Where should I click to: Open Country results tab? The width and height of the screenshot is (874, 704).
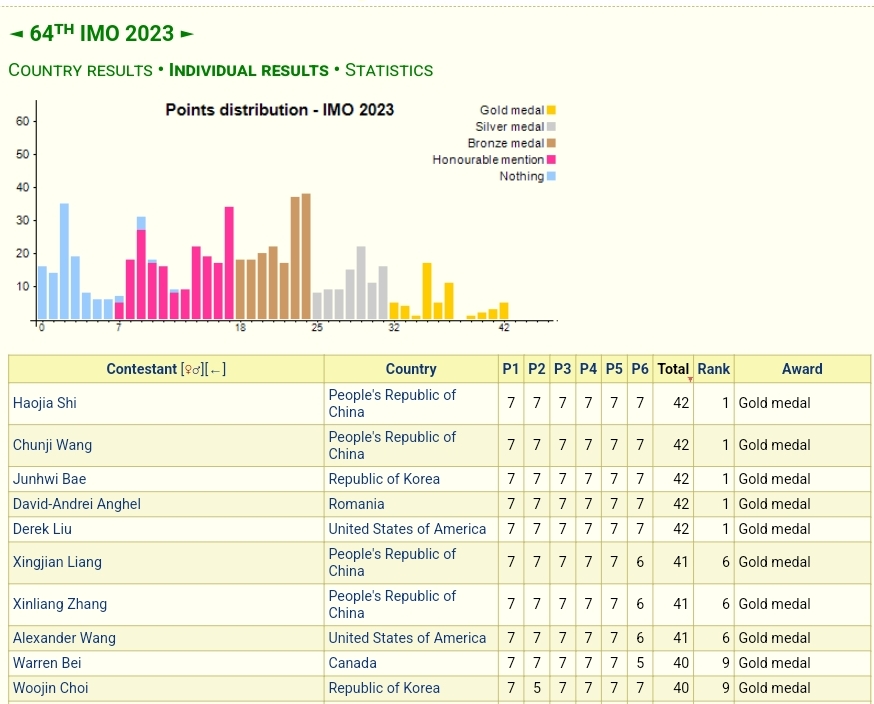[80, 70]
